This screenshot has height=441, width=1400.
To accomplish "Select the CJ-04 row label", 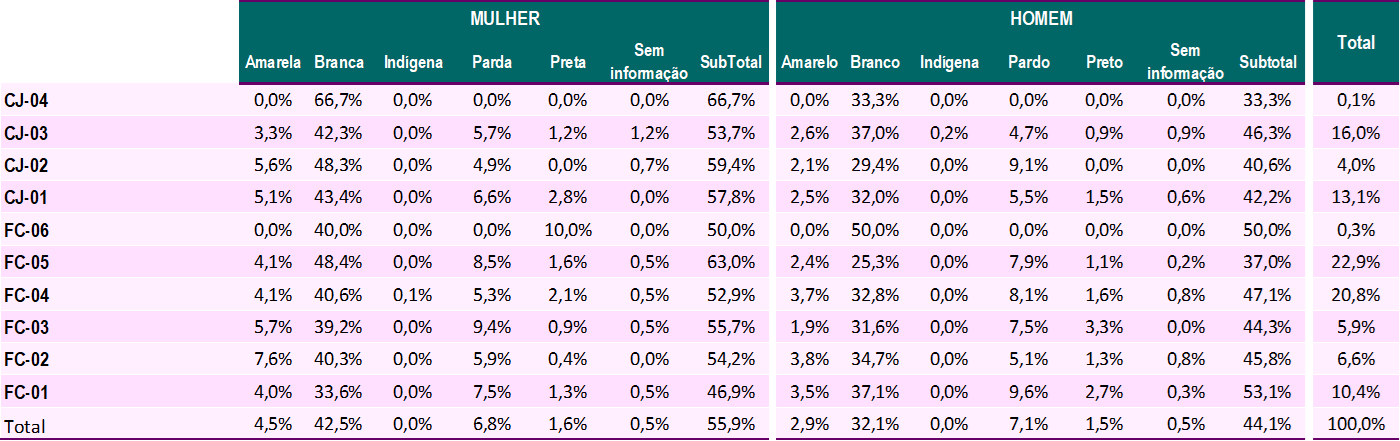I will 27,101.
